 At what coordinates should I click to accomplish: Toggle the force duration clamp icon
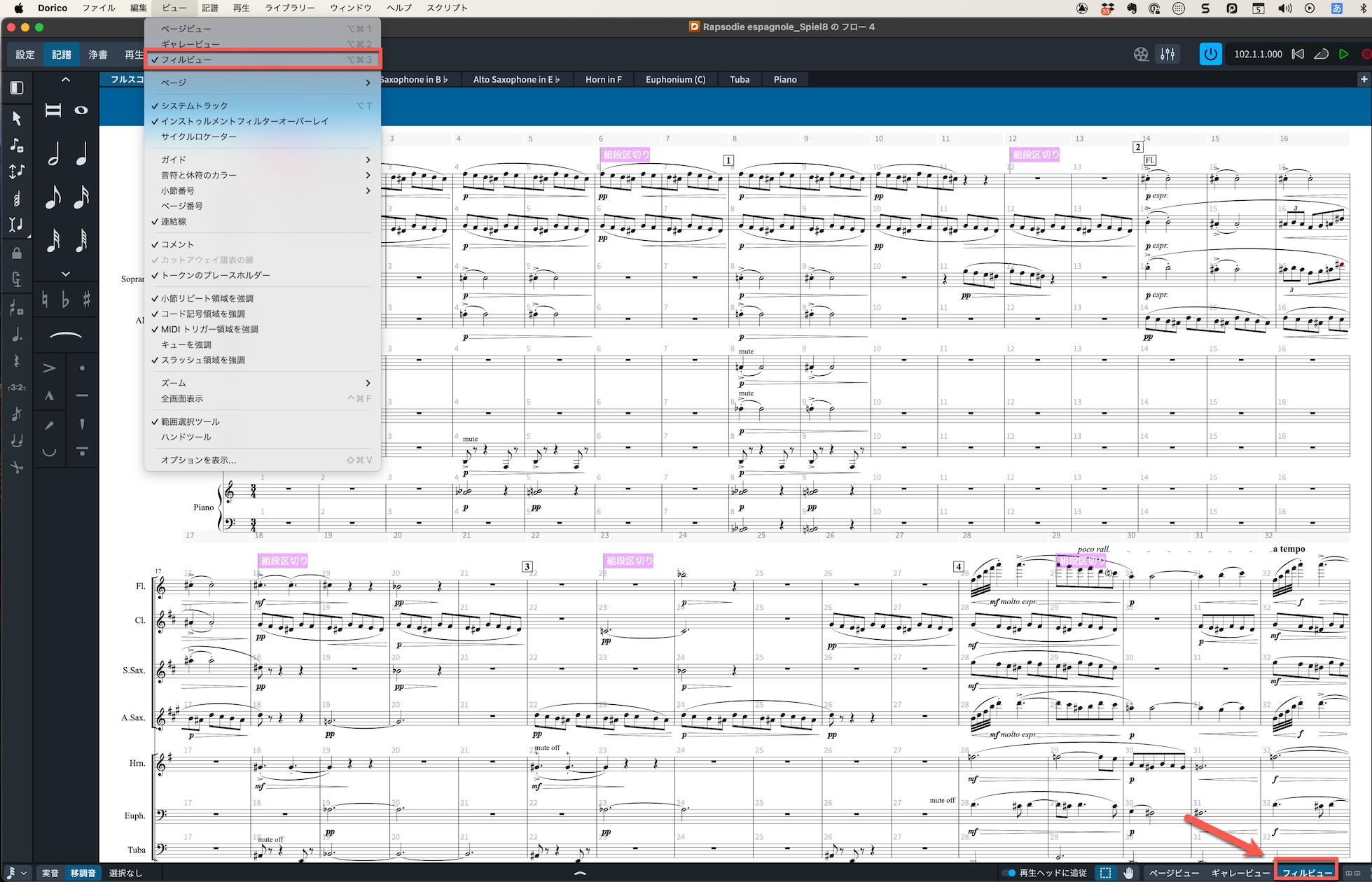coord(17,279)
